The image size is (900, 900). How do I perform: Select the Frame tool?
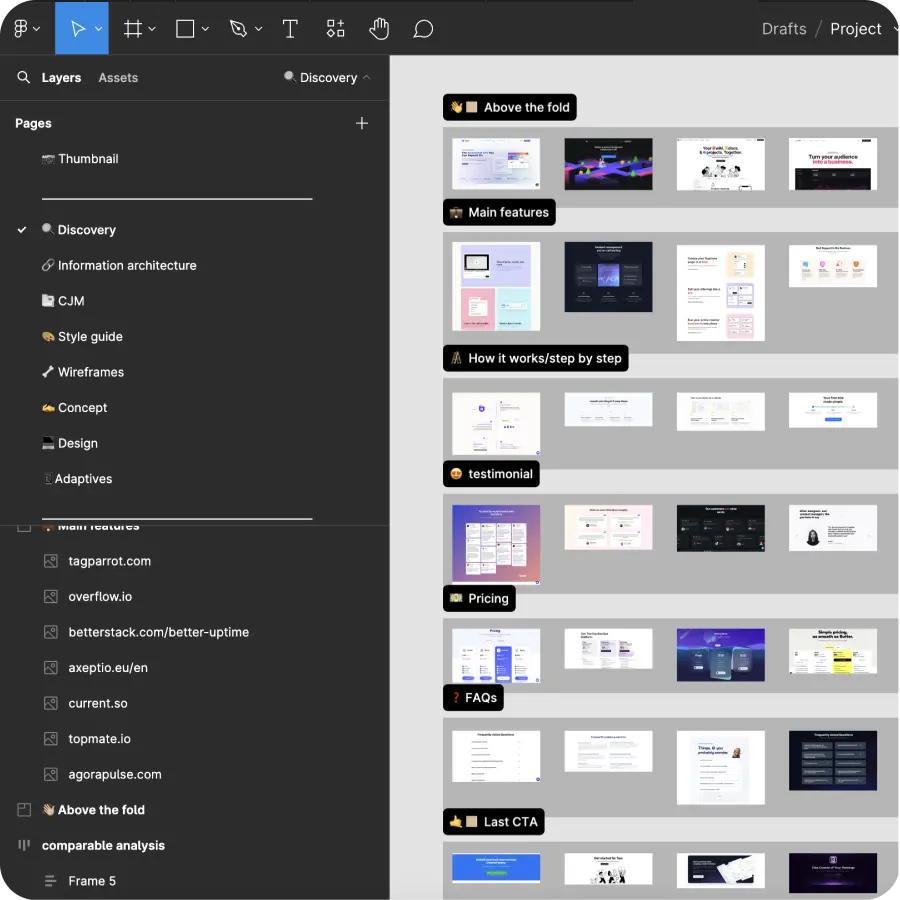[131, 28]
